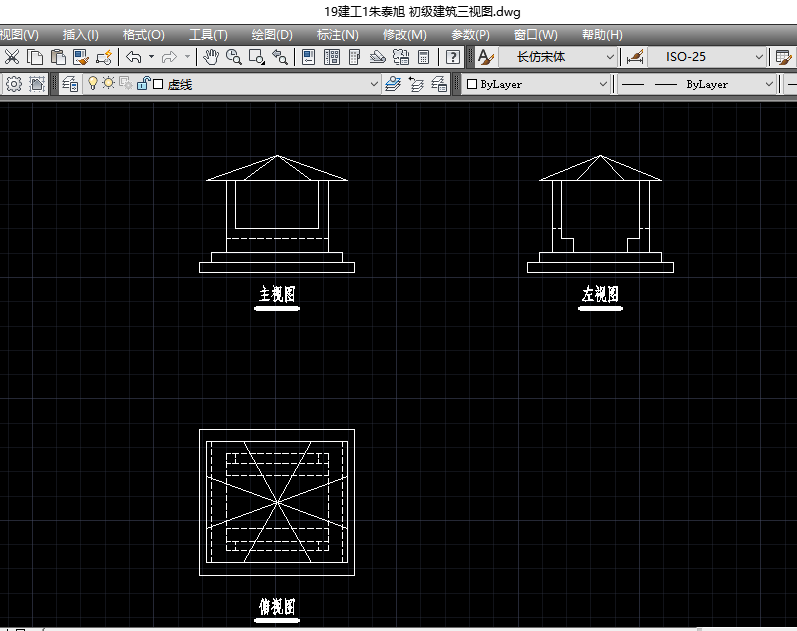Image resolution: width=797 pixels, height=631 pixels.
Task: Open the 标注(N) menu
Action: [x=336, y=34]
